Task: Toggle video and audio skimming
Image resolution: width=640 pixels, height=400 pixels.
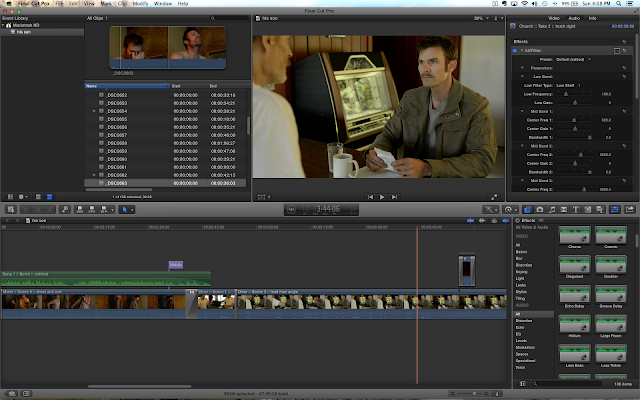Action: [x=470, y=220]
